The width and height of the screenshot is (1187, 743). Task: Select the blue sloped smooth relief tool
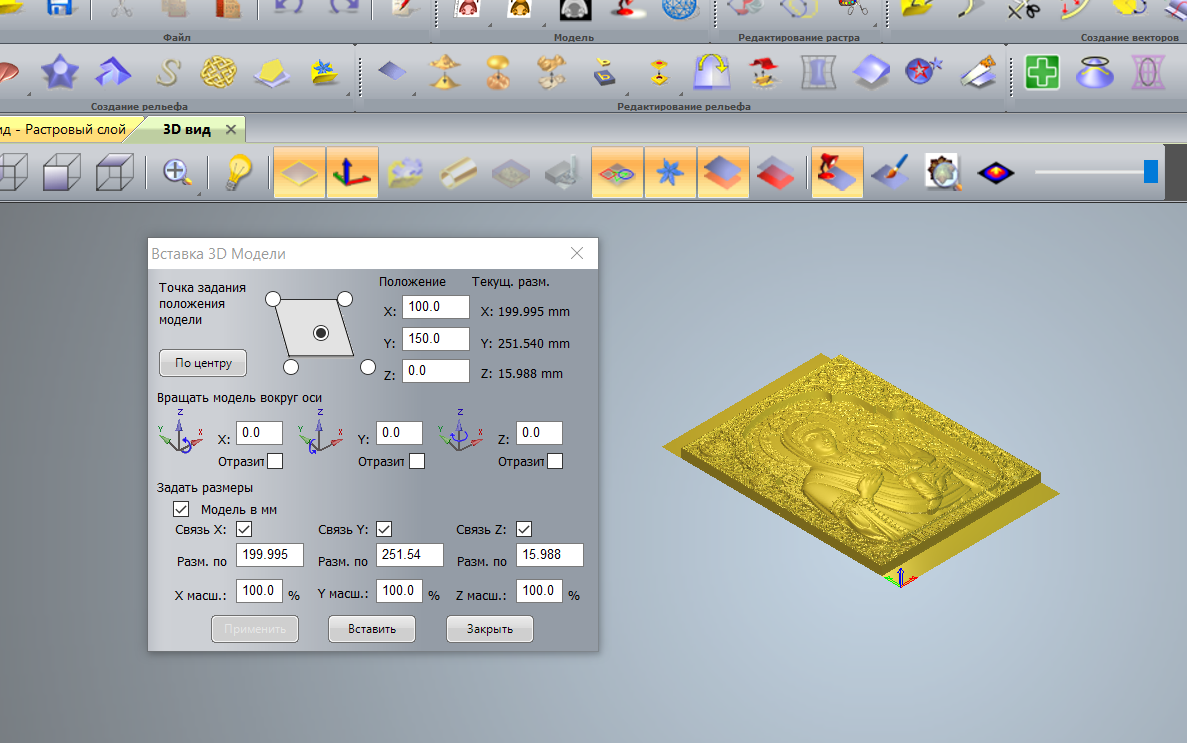point(871,73)
